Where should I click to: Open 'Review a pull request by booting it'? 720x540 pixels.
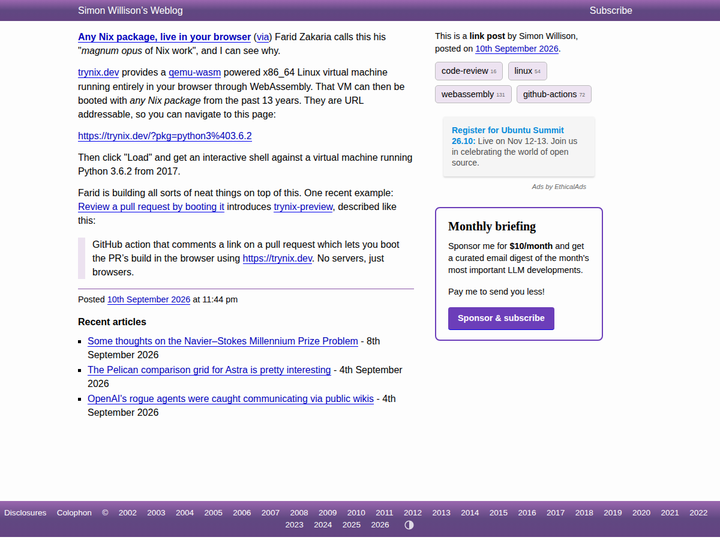151,207
